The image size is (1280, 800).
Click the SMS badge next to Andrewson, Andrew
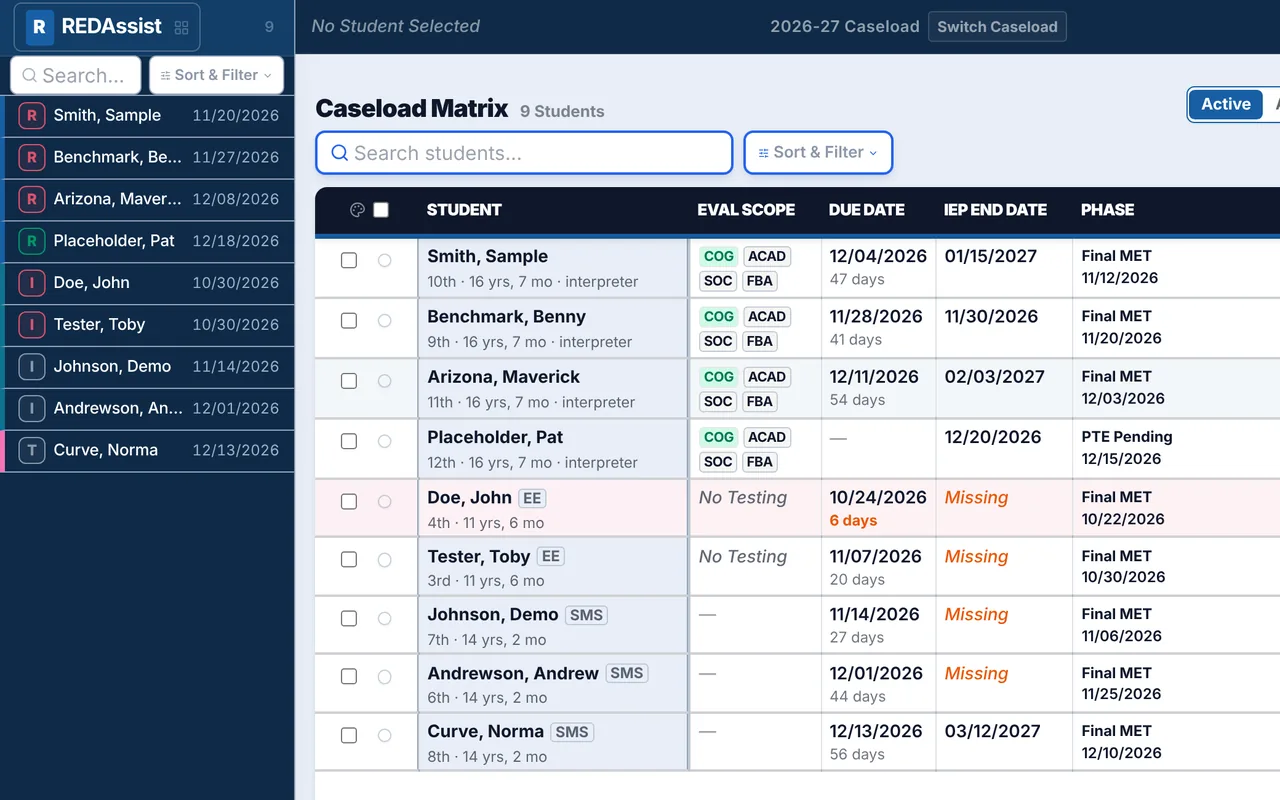point(627,673)
